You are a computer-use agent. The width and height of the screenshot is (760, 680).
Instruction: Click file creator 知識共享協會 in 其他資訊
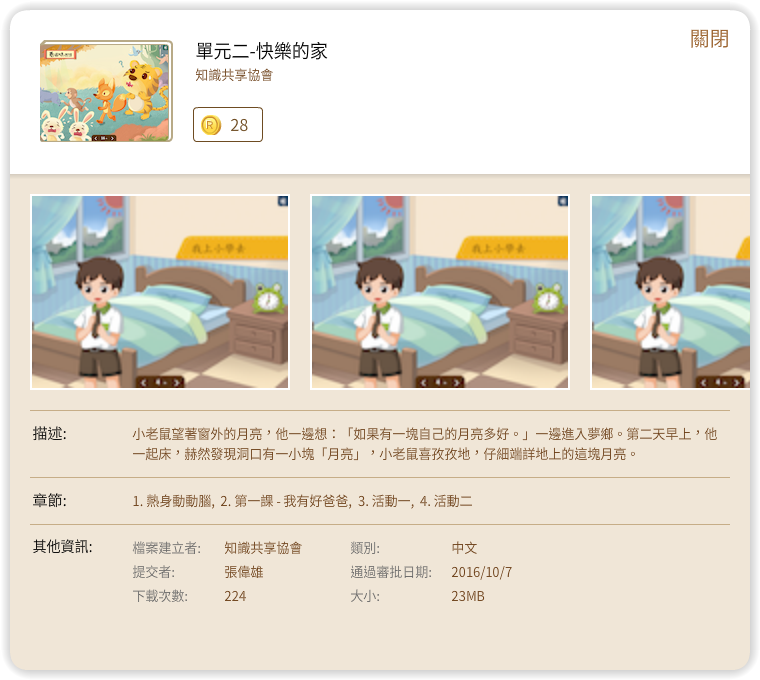tap(263, 548)
